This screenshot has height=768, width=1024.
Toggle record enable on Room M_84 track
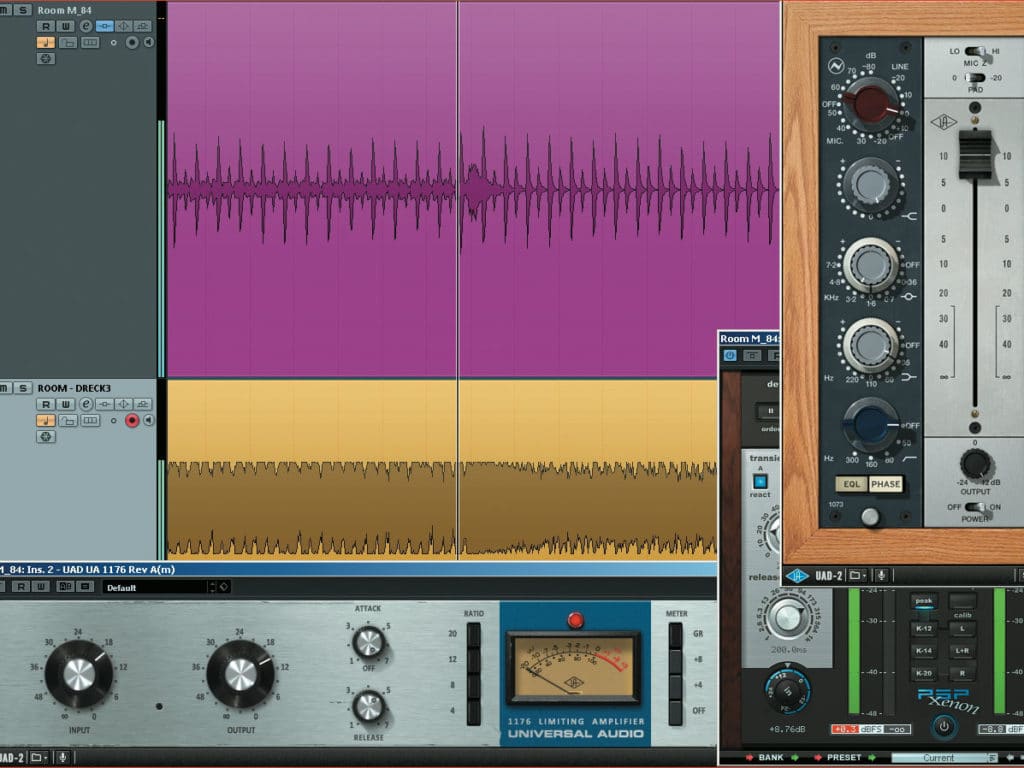pos(132,42)
